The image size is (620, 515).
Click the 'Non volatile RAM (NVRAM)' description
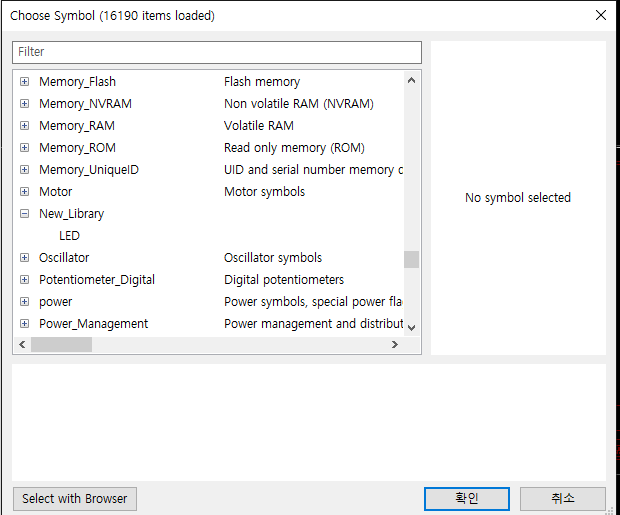[299, 104]
